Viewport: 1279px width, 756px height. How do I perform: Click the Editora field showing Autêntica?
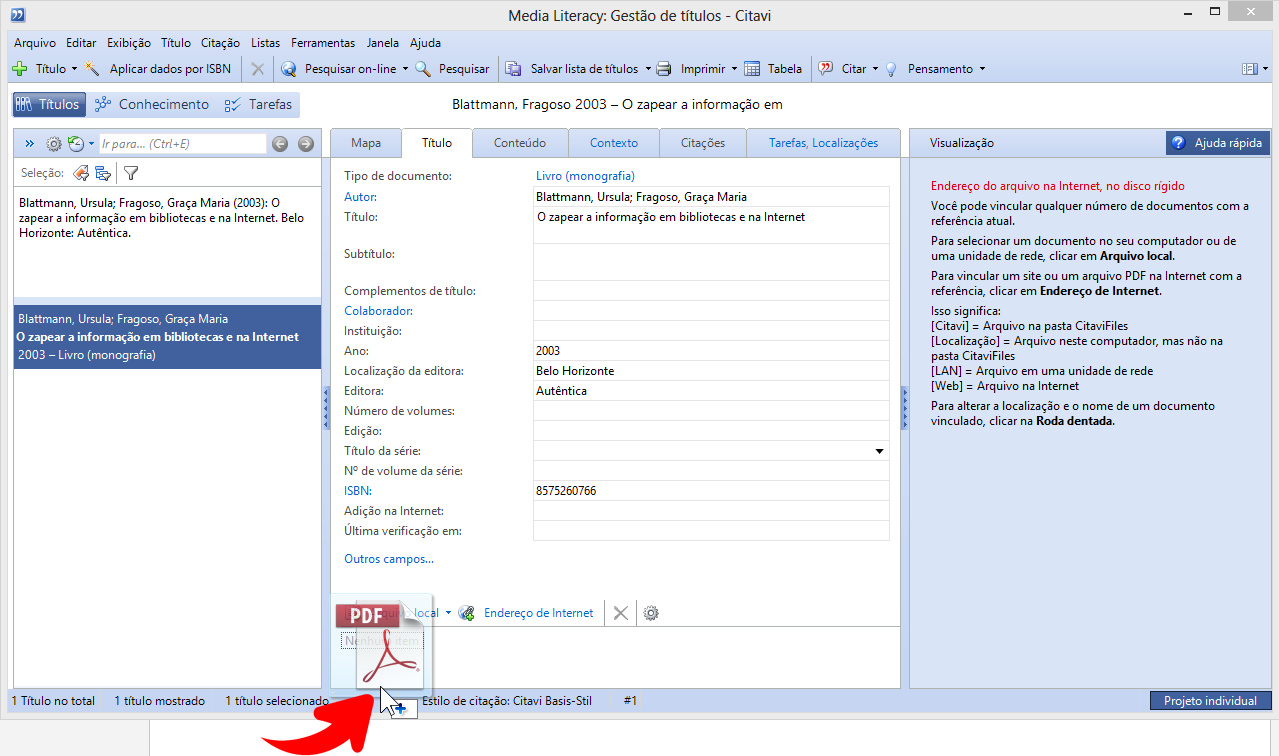[x=711, y=391]
